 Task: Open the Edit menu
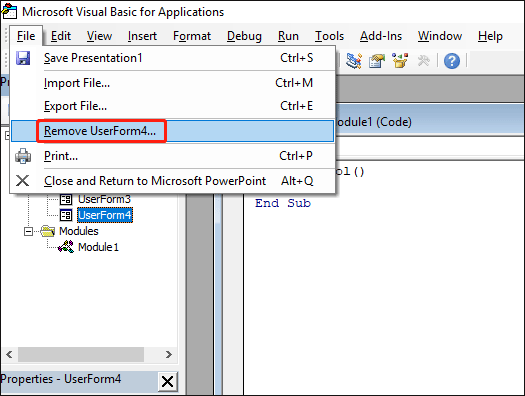(x=61, y=36)
